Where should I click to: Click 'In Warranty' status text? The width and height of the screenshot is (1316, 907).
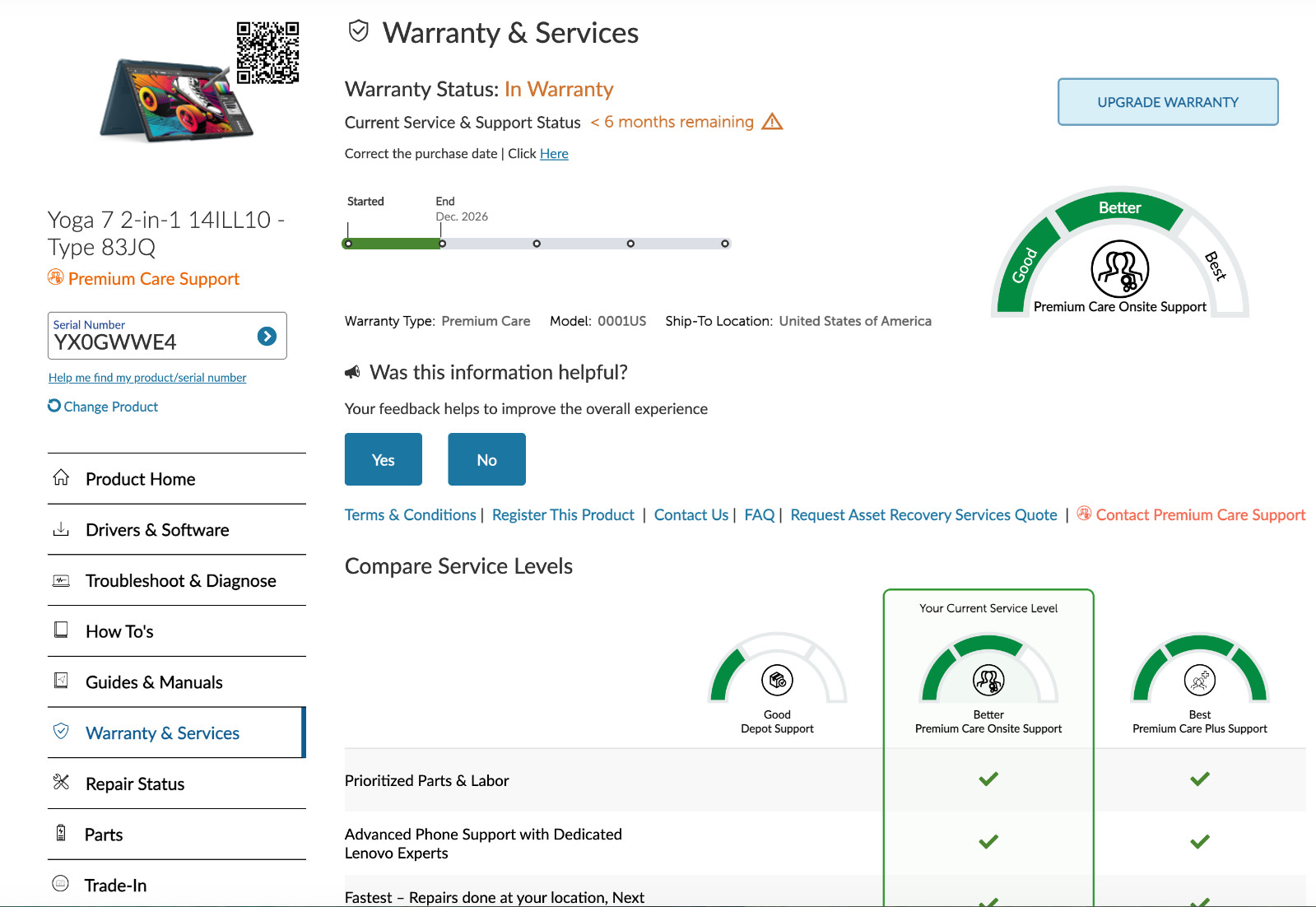pyautogui.click(x=559, y=89)
